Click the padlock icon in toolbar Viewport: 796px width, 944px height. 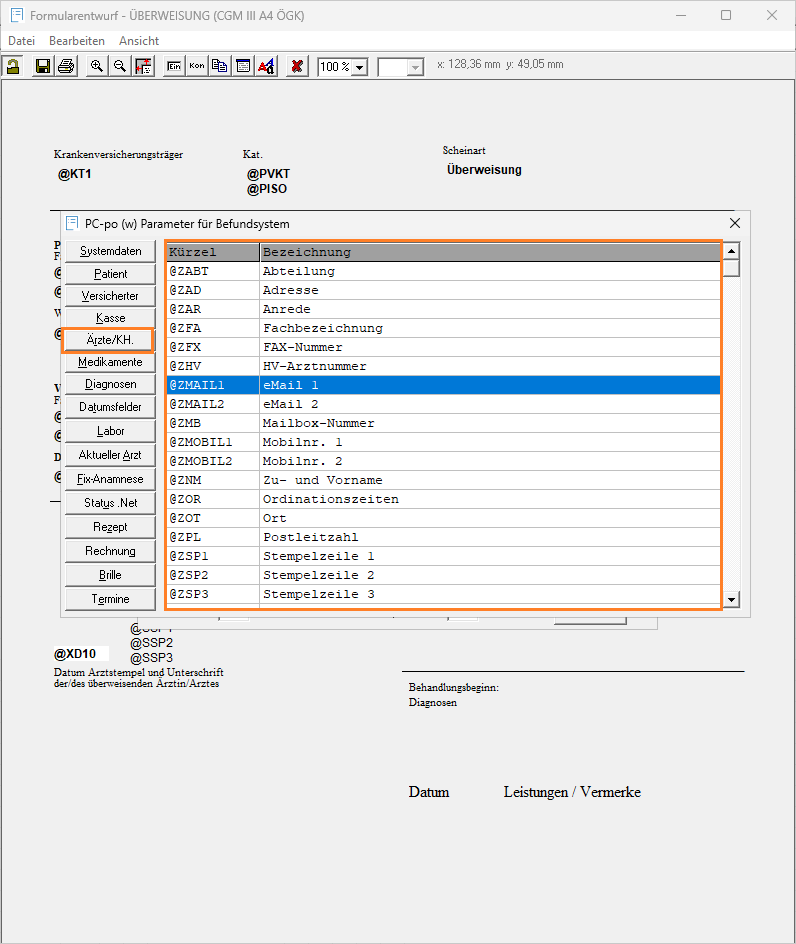click(13, 66)
